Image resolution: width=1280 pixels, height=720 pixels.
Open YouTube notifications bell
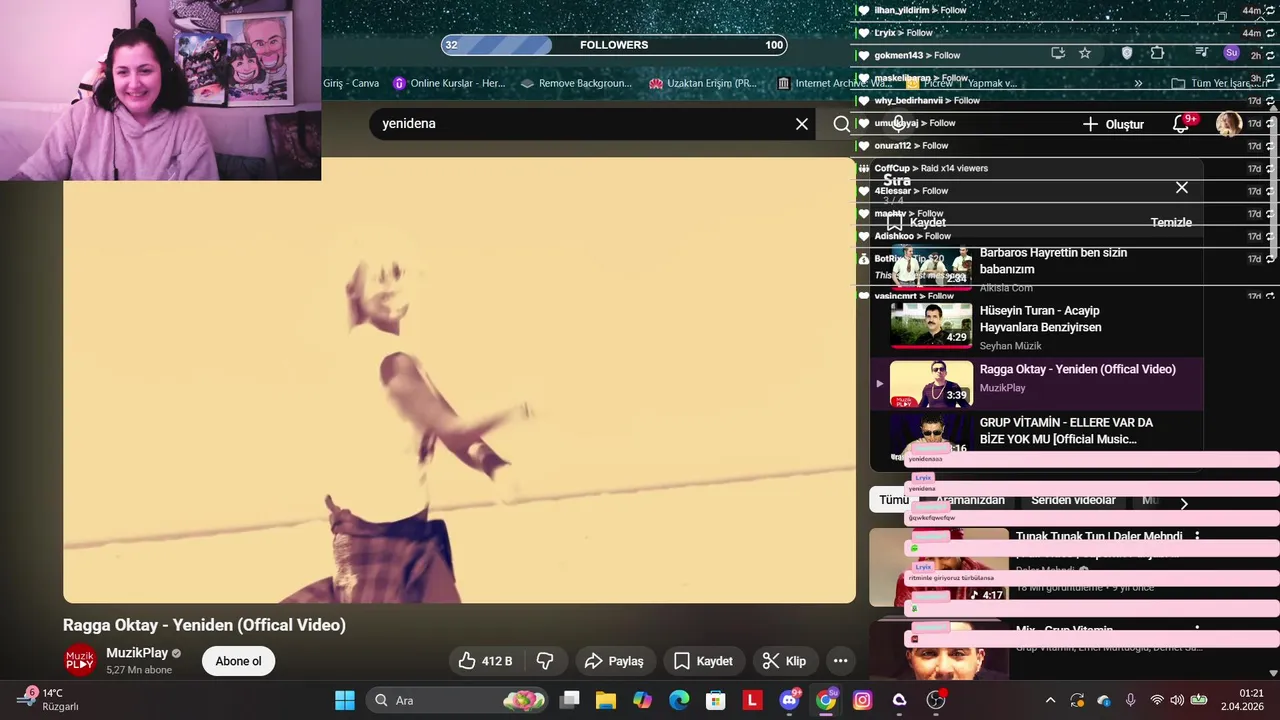(1182, 124)
